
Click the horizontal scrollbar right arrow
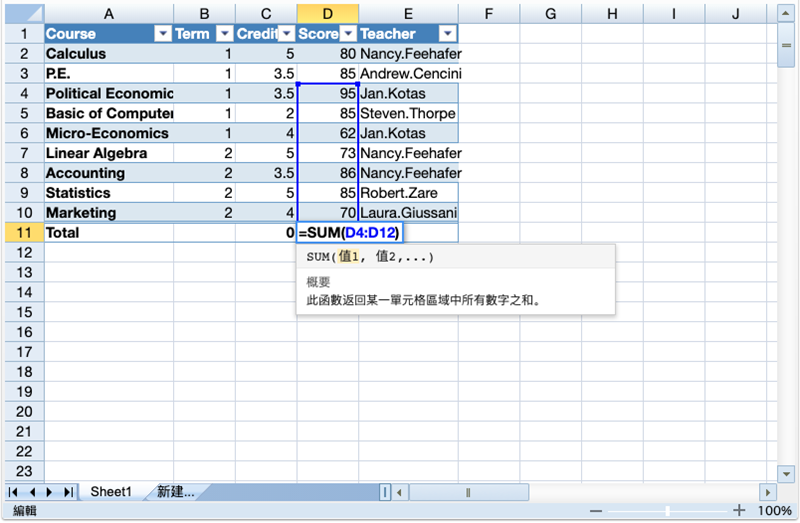767,492
